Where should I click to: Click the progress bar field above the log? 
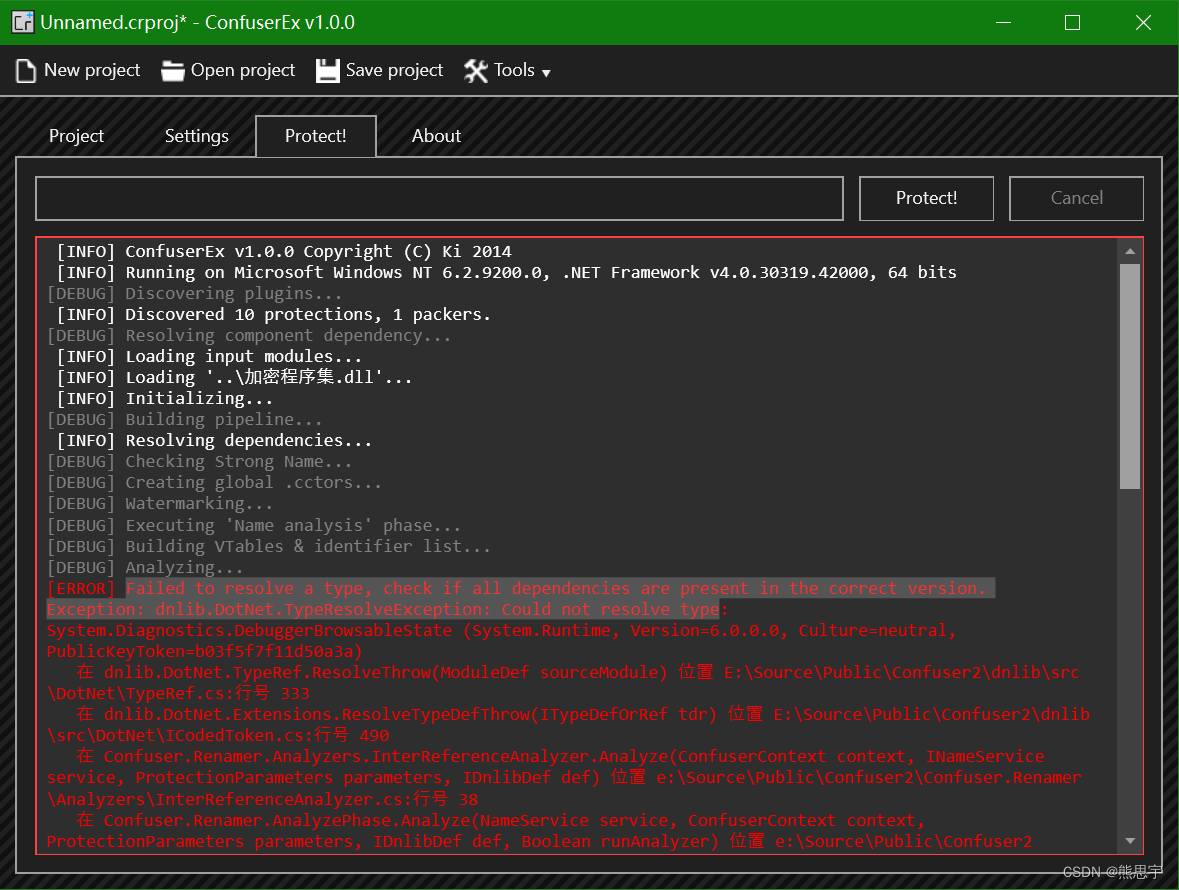[x=439, y=198]
